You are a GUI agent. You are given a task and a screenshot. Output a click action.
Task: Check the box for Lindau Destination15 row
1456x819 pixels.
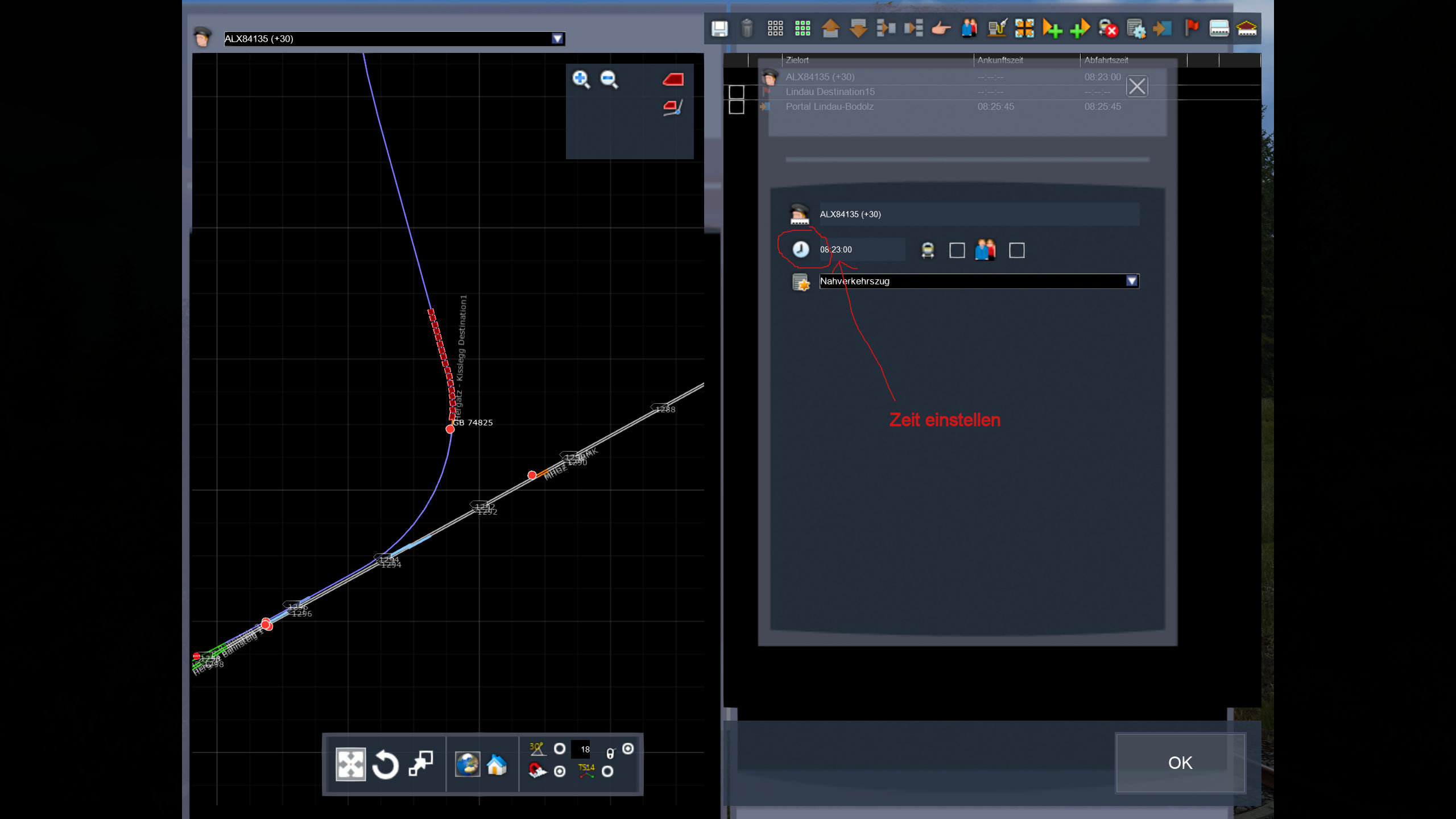coord(736,92)
